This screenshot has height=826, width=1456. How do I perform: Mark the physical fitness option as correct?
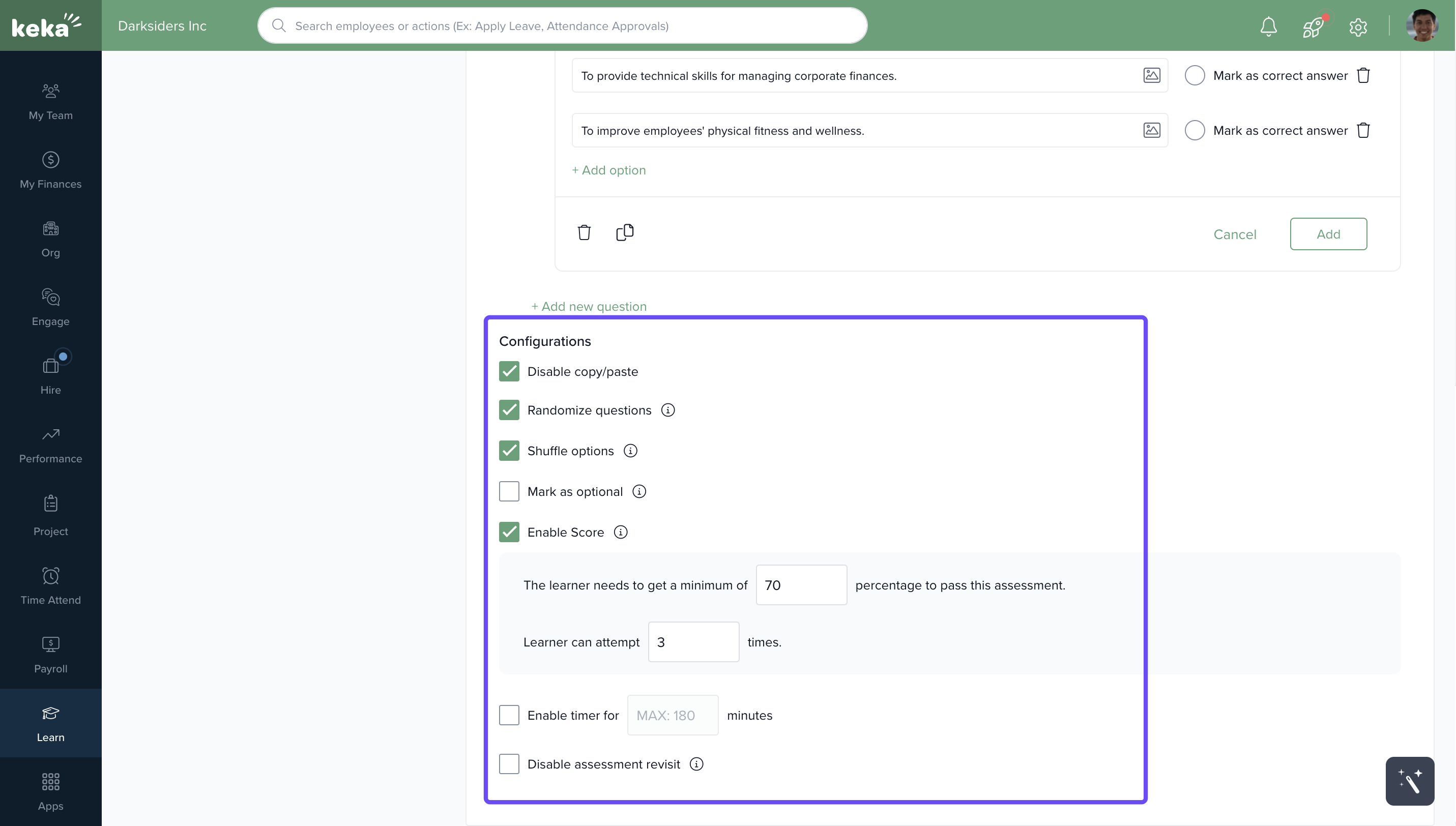point(1195,131)
